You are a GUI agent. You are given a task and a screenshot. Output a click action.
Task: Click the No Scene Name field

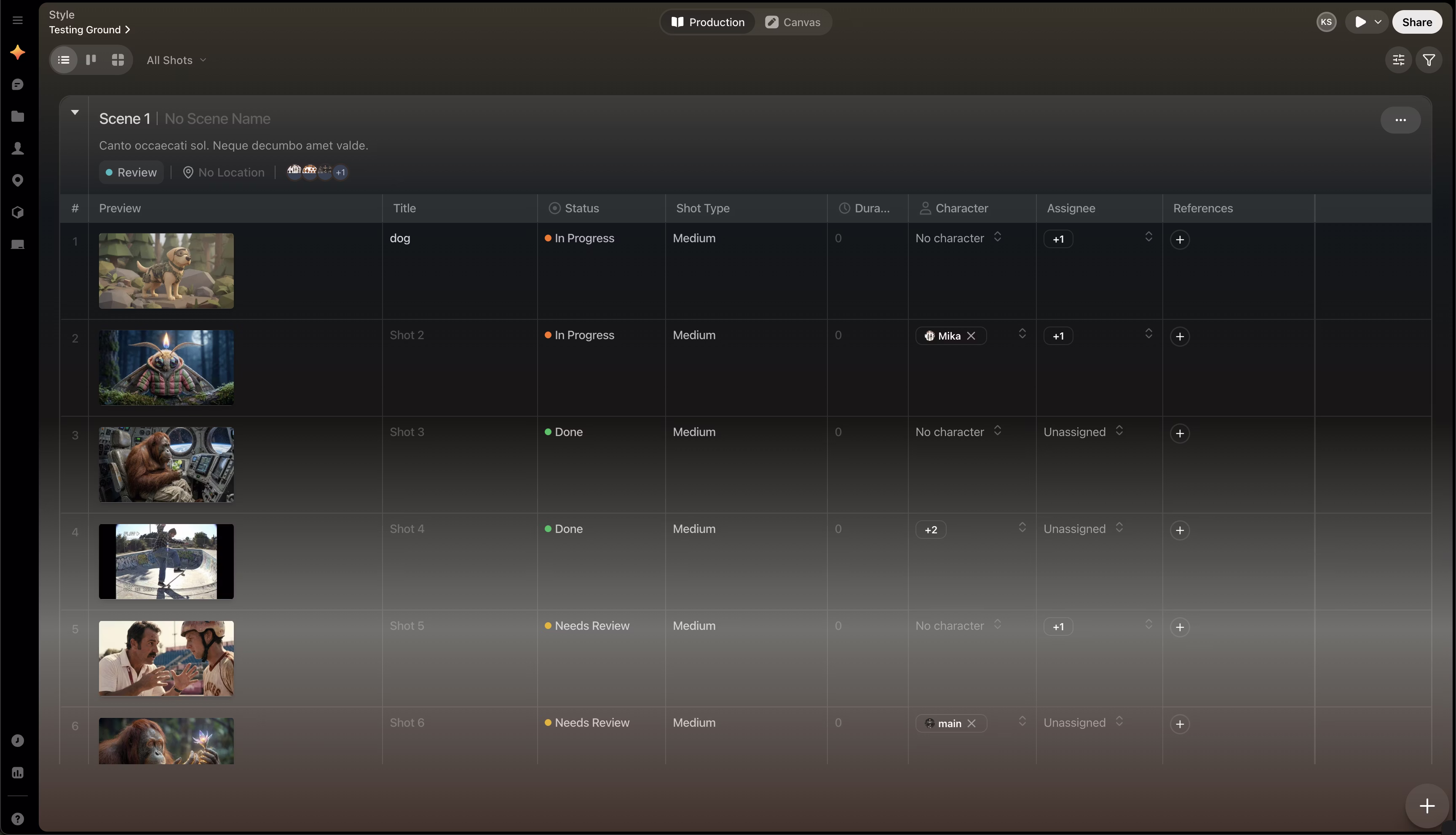217,119
